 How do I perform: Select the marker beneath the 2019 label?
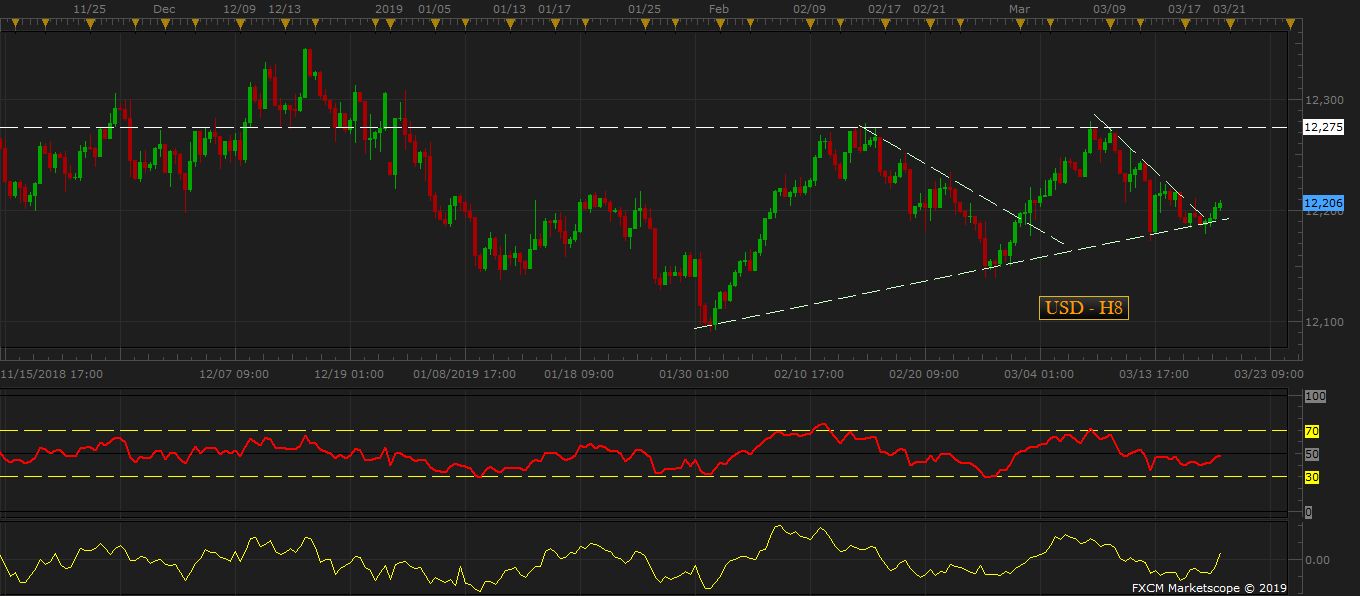click(390, 23)
